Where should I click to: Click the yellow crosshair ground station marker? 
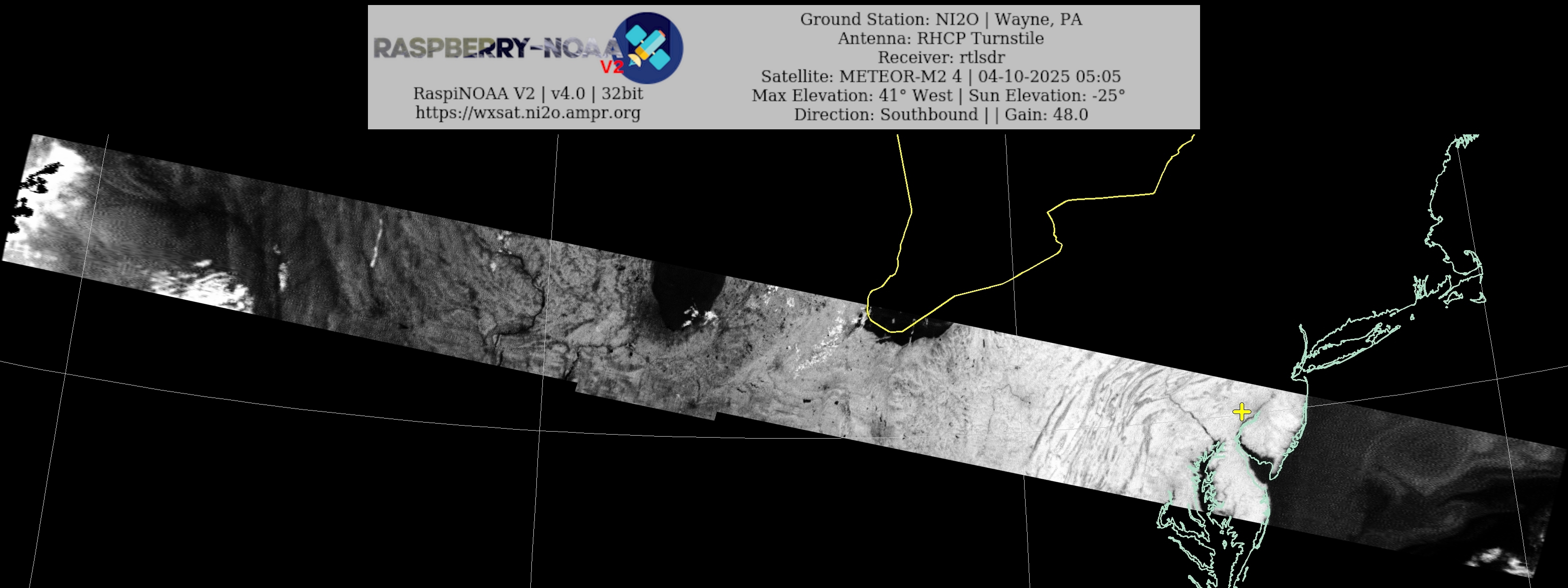(1242, 412)
